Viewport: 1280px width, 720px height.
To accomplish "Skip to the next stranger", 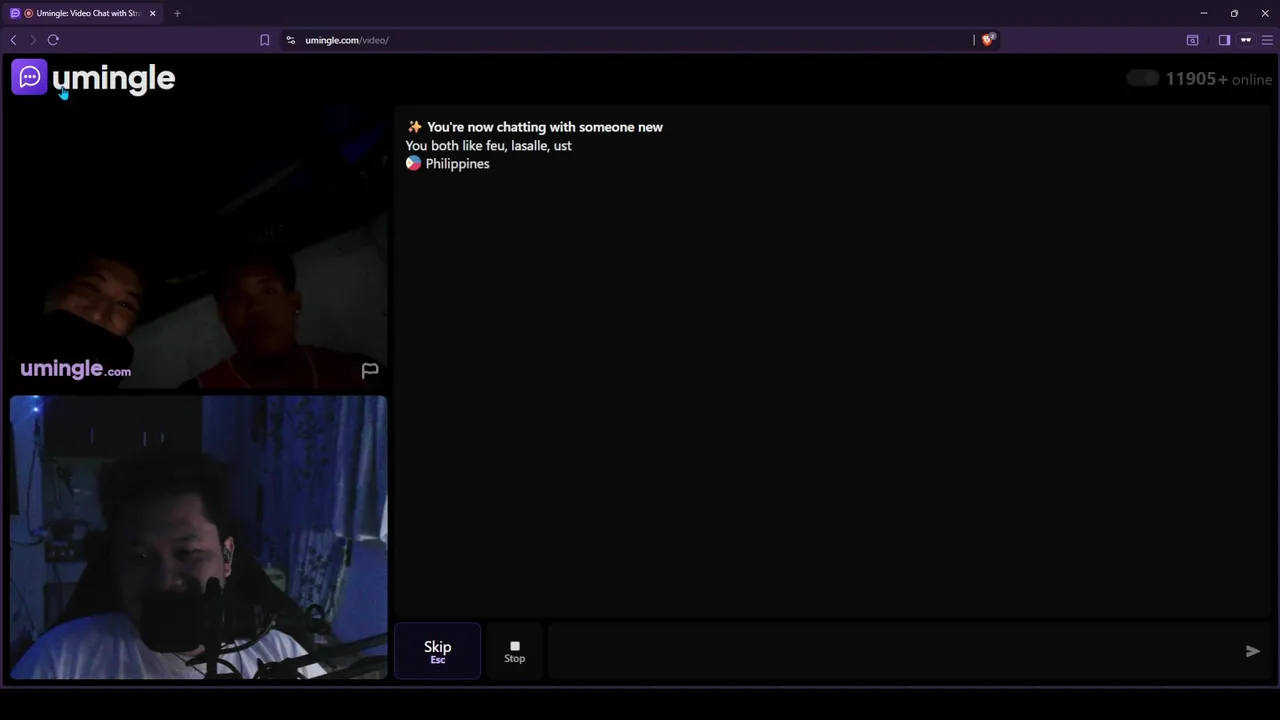I will coord(437,651).
